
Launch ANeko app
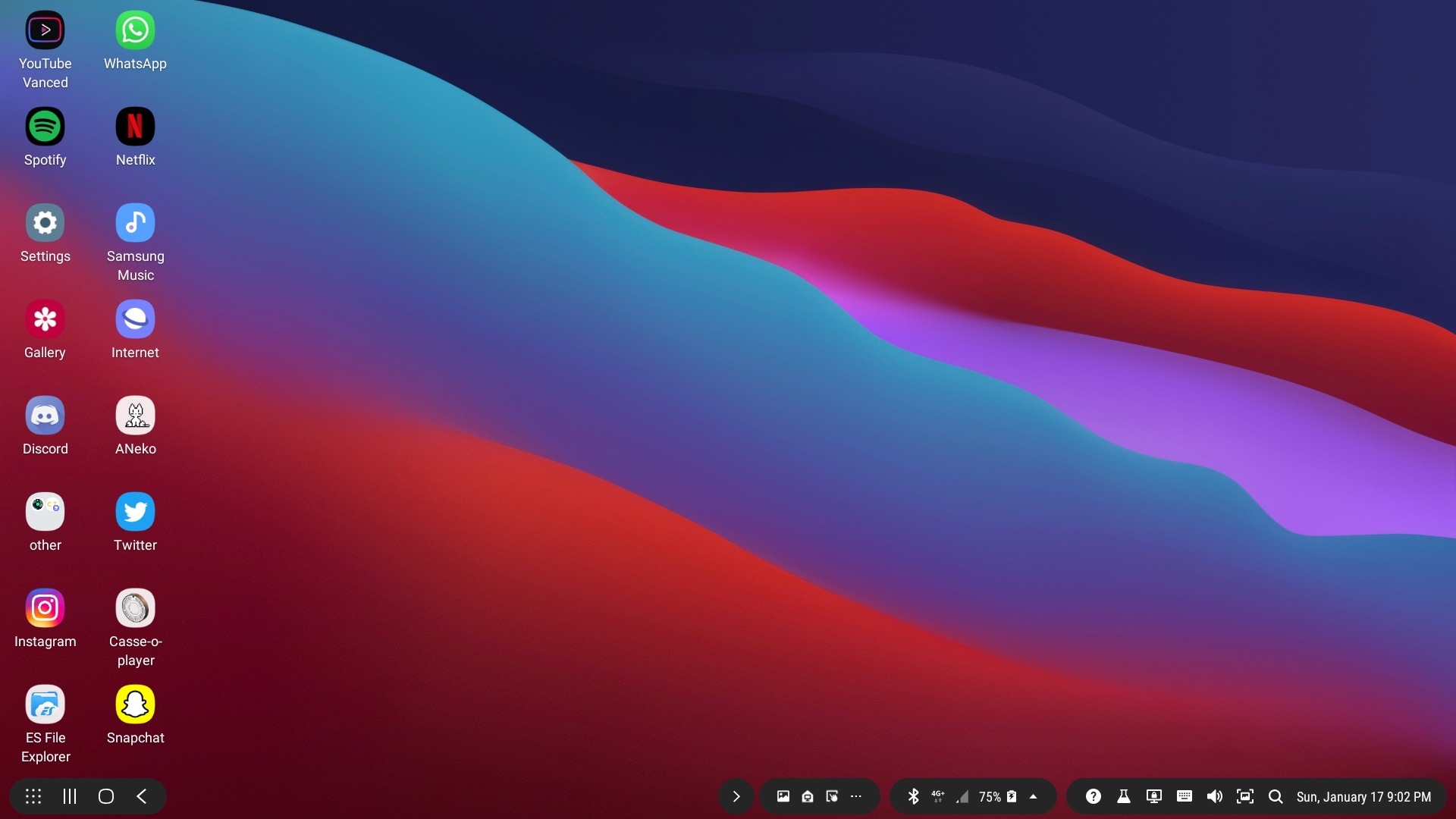click(x=135, y=416)
